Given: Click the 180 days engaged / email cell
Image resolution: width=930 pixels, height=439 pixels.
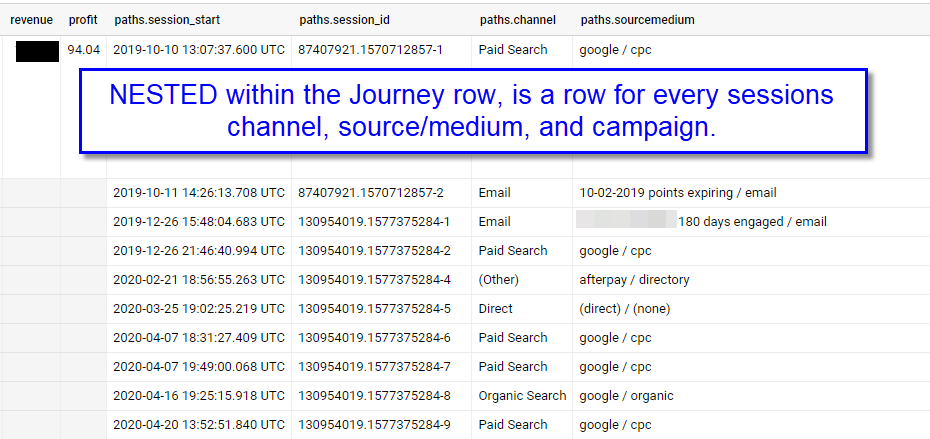Looking at the screenshot, I should [x=752, y=222].
